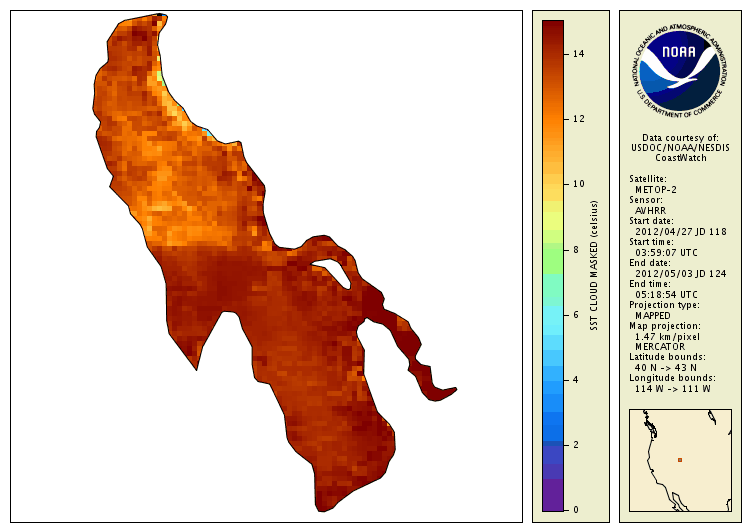
Task: Click the '12' tick label on color scale
Action: pyautogui.click(x=579, y=119)
